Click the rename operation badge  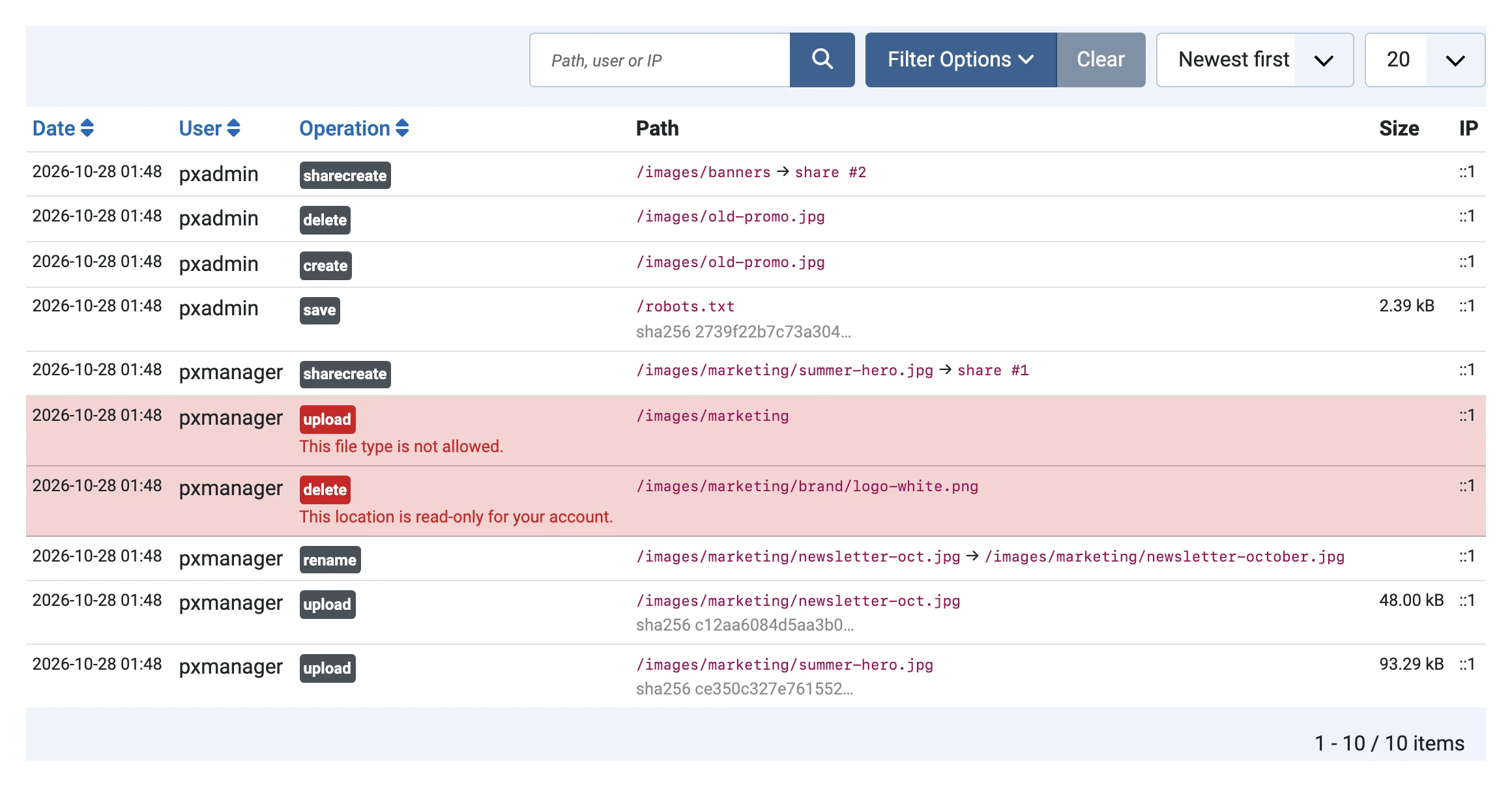click(330, 560)
